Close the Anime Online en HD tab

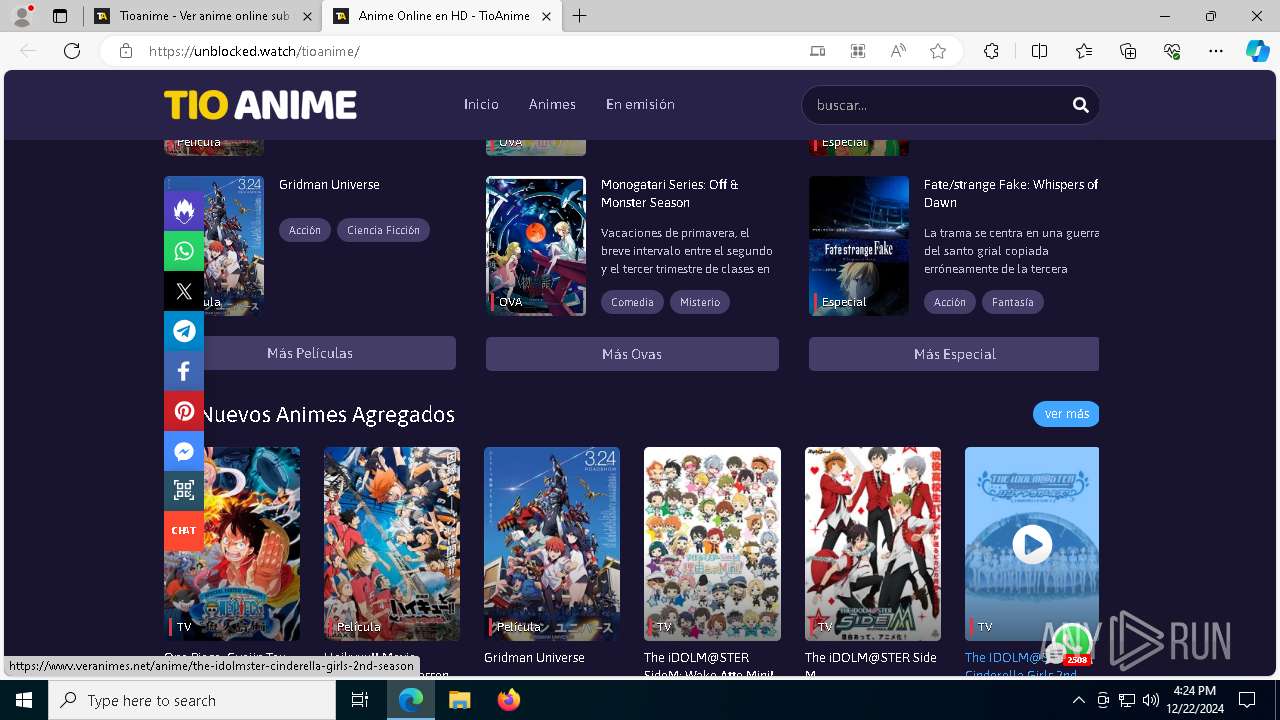[546, 16]
